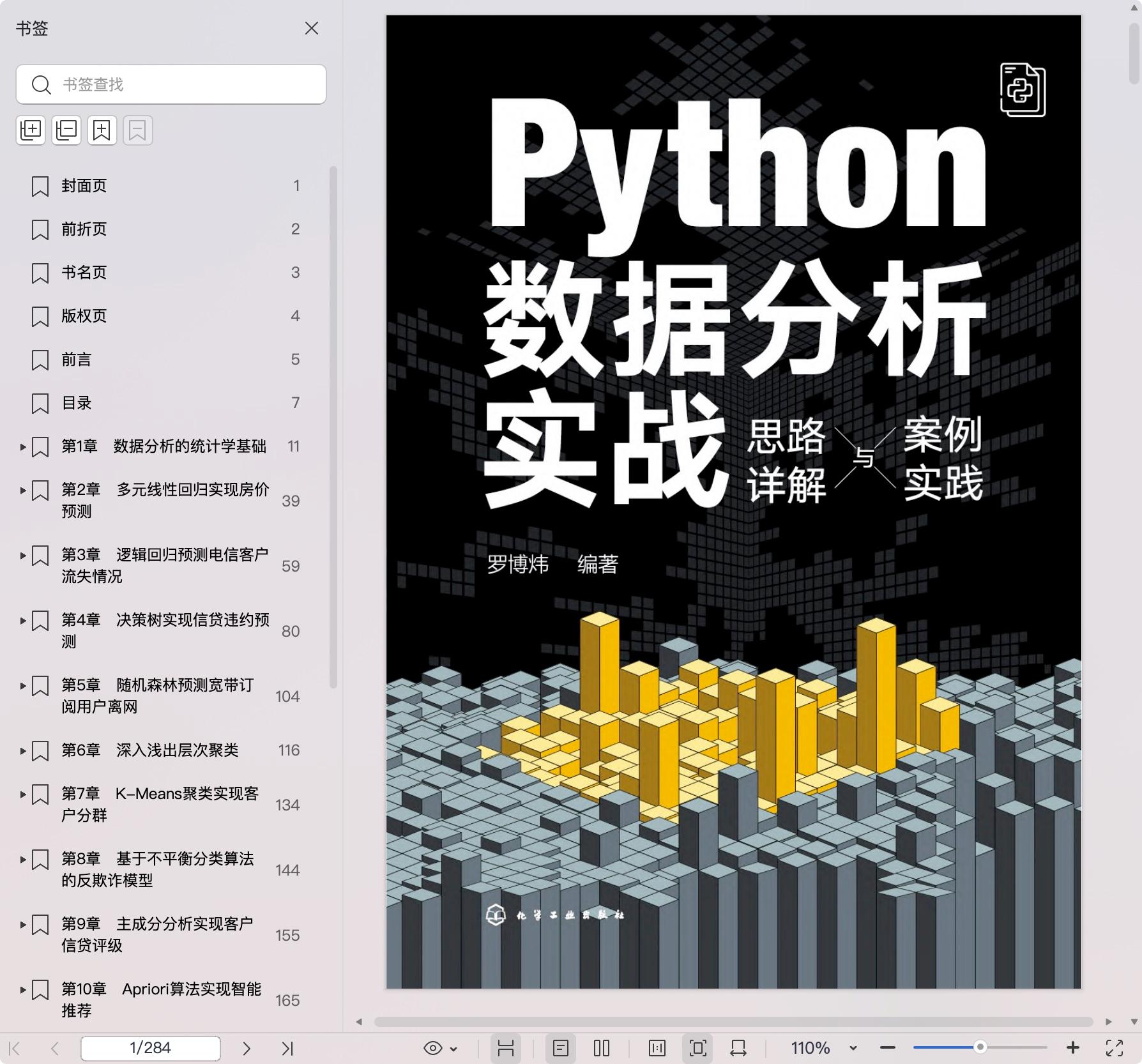Expand 第7章 K-Means聚类实现客户分群
Image resolution: width=1142 pixels, height=1064 pixels.
(23, 794)
